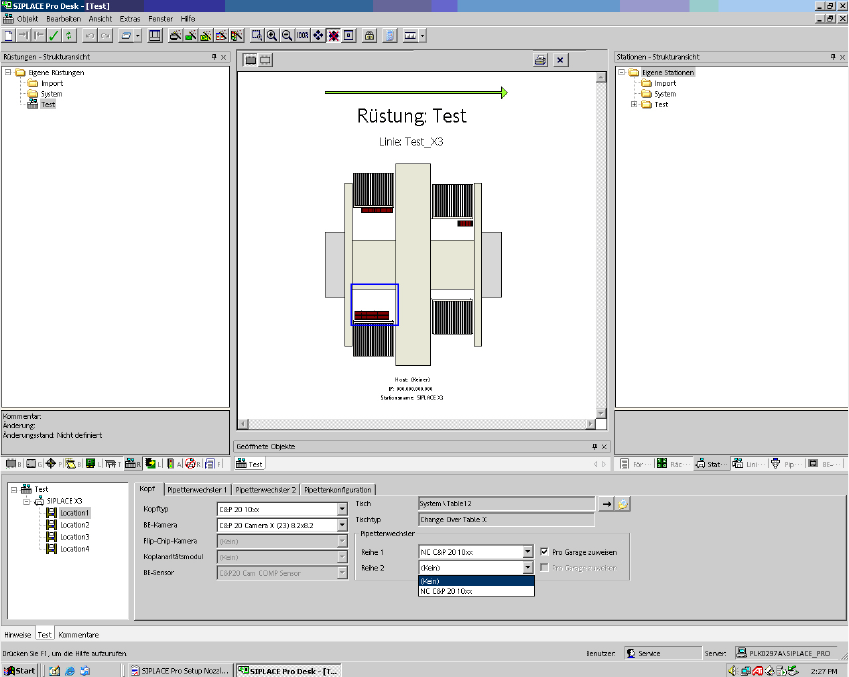Click the green checkmark toolbar icon

click(53, 36)
